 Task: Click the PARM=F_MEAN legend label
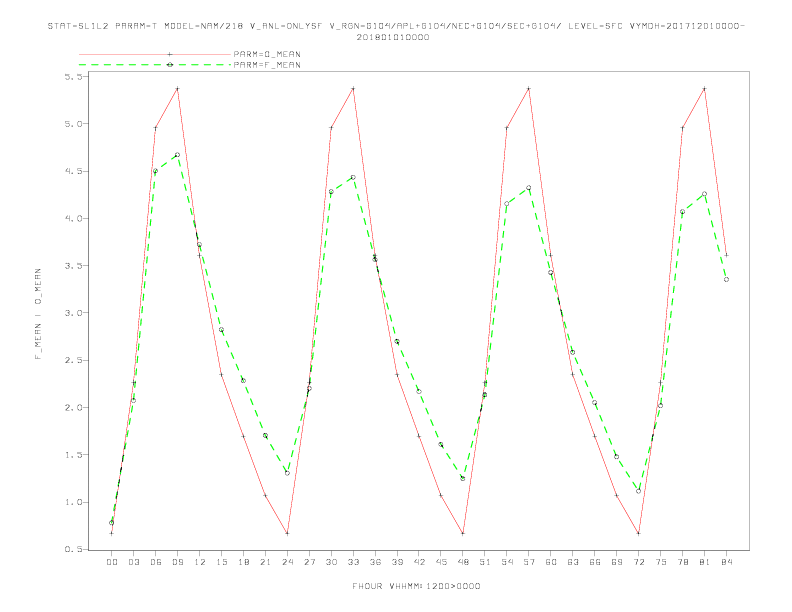click(x=267, y=65)
